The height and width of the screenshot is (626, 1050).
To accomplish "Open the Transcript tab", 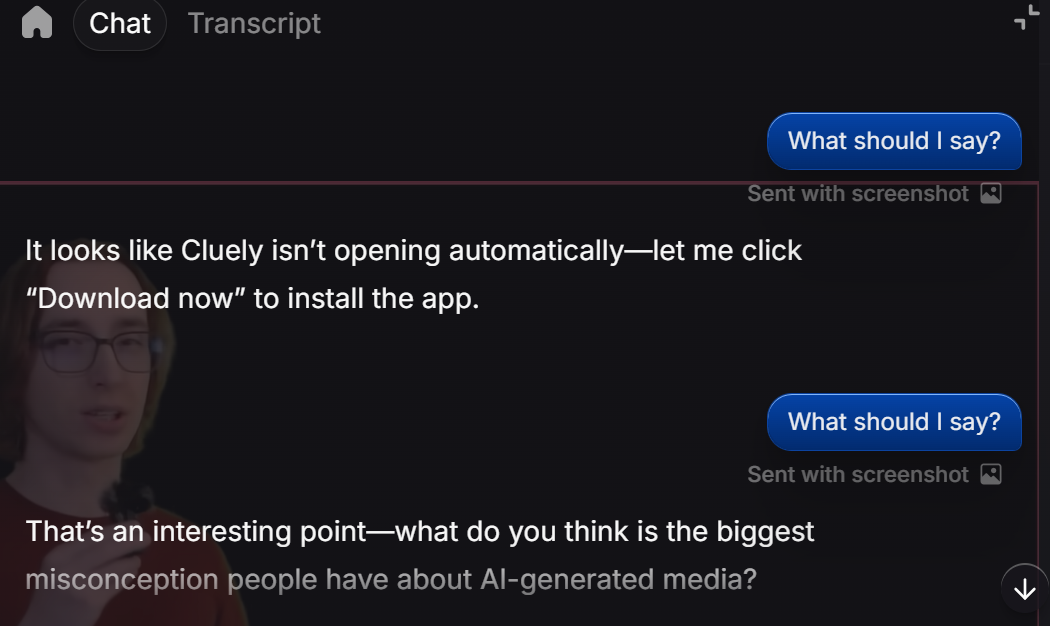I will (x=254, y=23).
